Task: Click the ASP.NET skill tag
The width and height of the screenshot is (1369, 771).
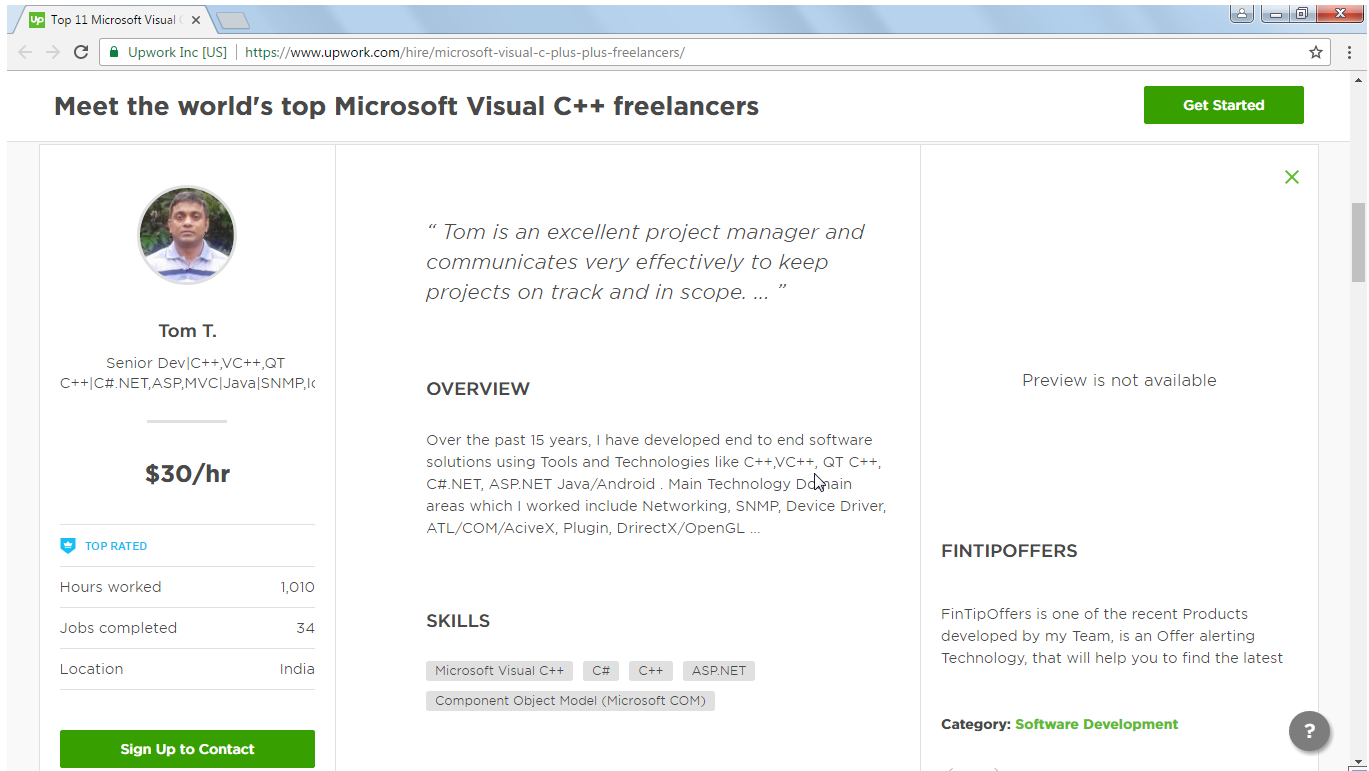Action: pos(719,671)
